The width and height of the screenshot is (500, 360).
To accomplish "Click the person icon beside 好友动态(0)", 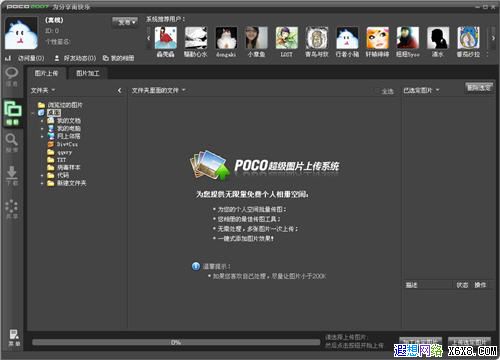I will pyautogui.click(x=57, y=58).
